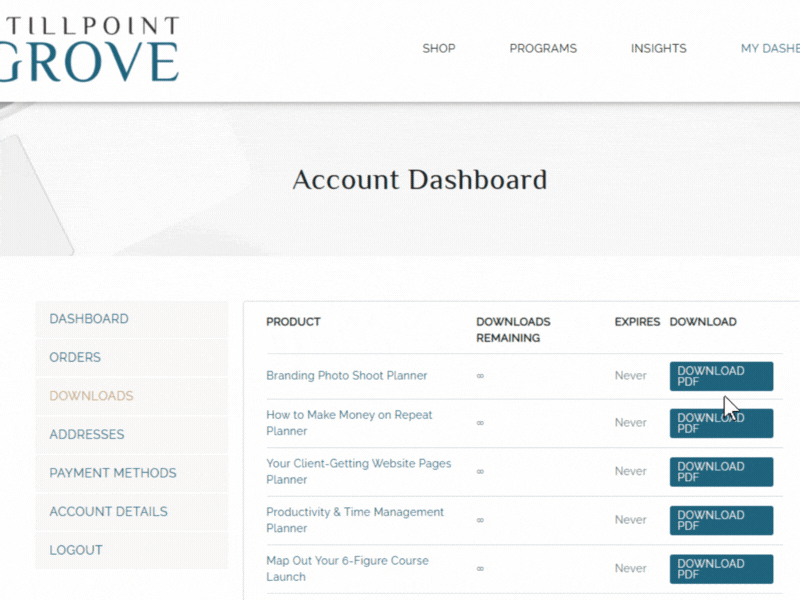800x600 pixels.
Task: Download PDF for Productivity & Time Management Planner
Action: click(720, 520)
